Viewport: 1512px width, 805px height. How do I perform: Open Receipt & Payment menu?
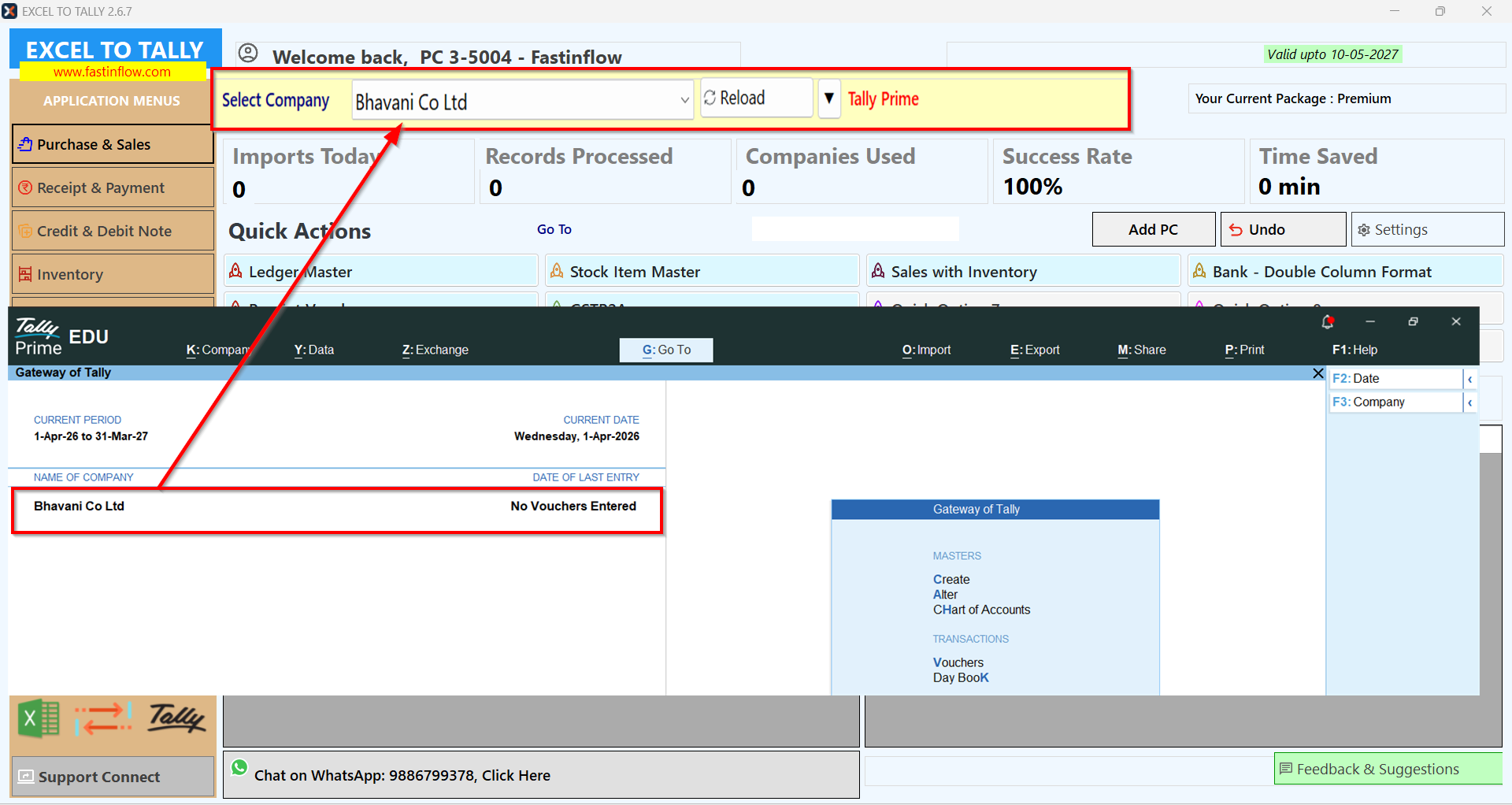(113, 187)
